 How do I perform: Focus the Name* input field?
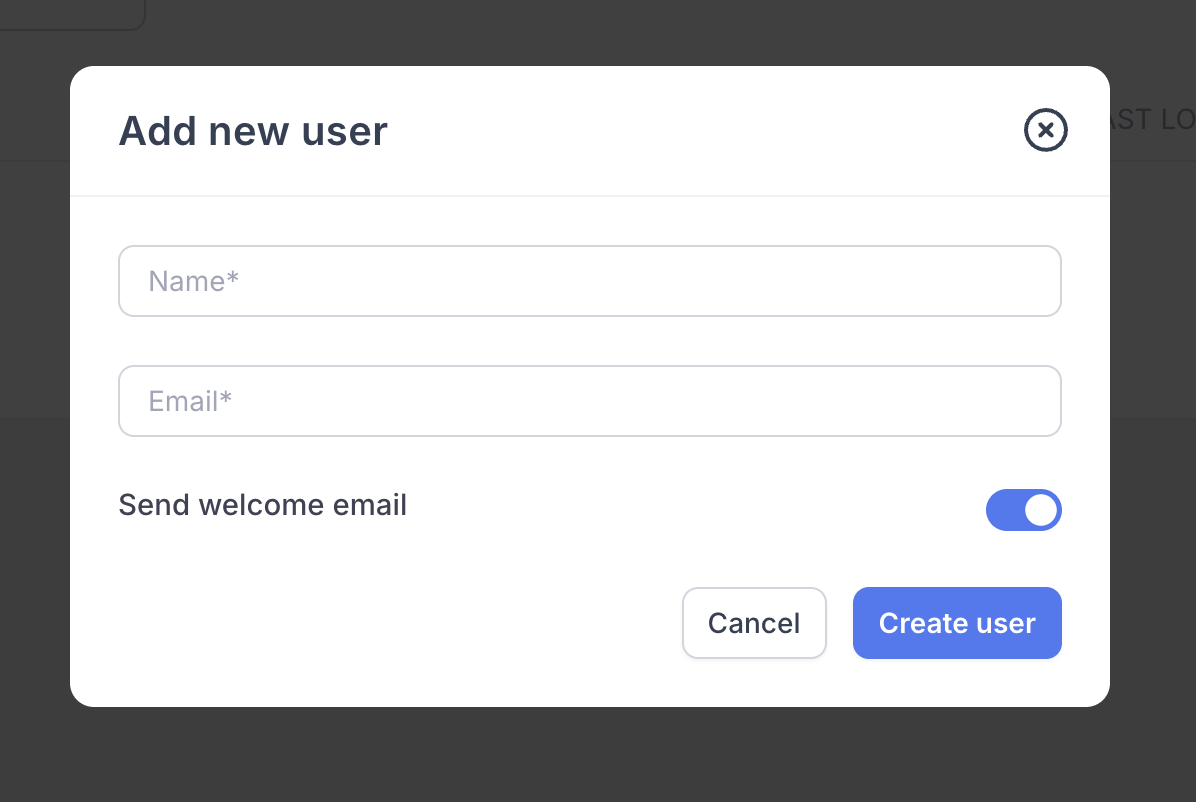pyautogui.click(x=589, y=281)
